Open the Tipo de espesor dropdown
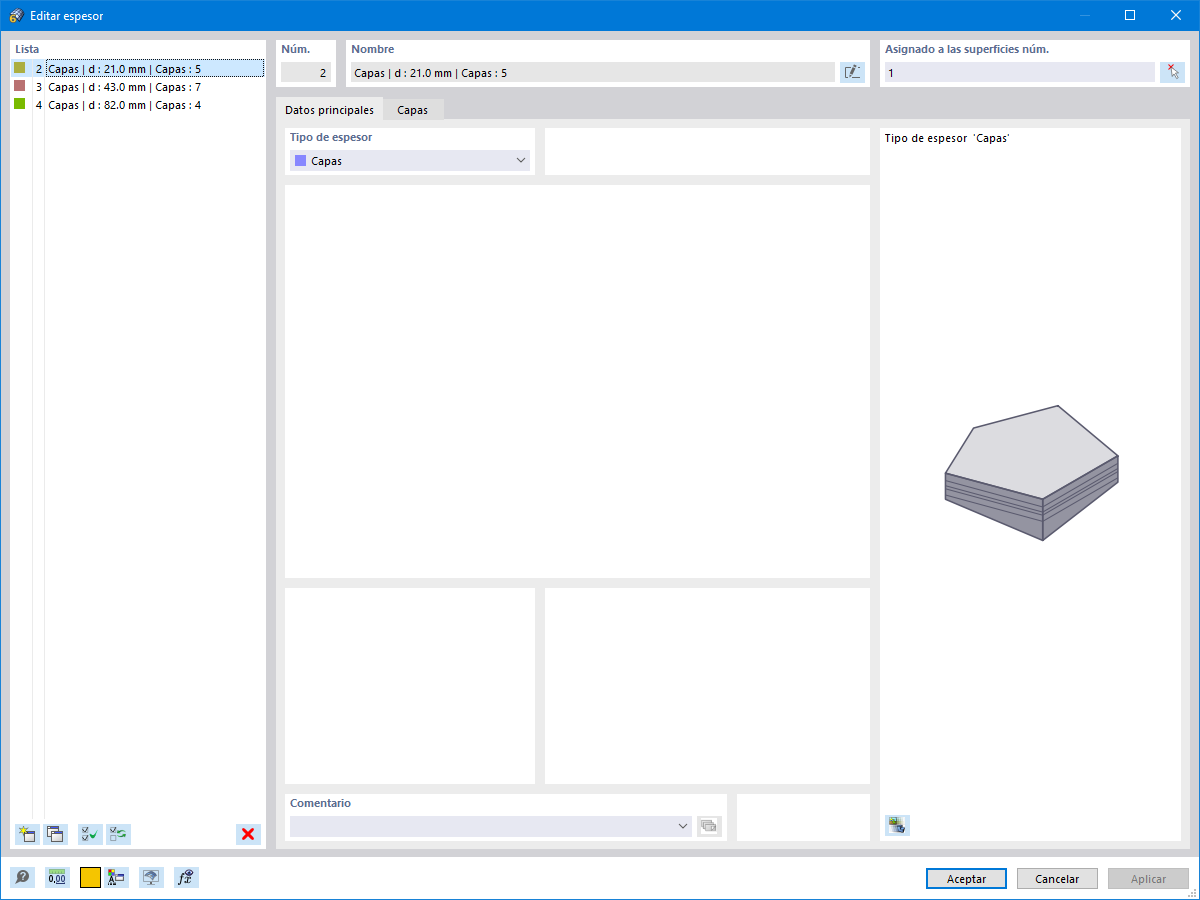 [410, 160]
